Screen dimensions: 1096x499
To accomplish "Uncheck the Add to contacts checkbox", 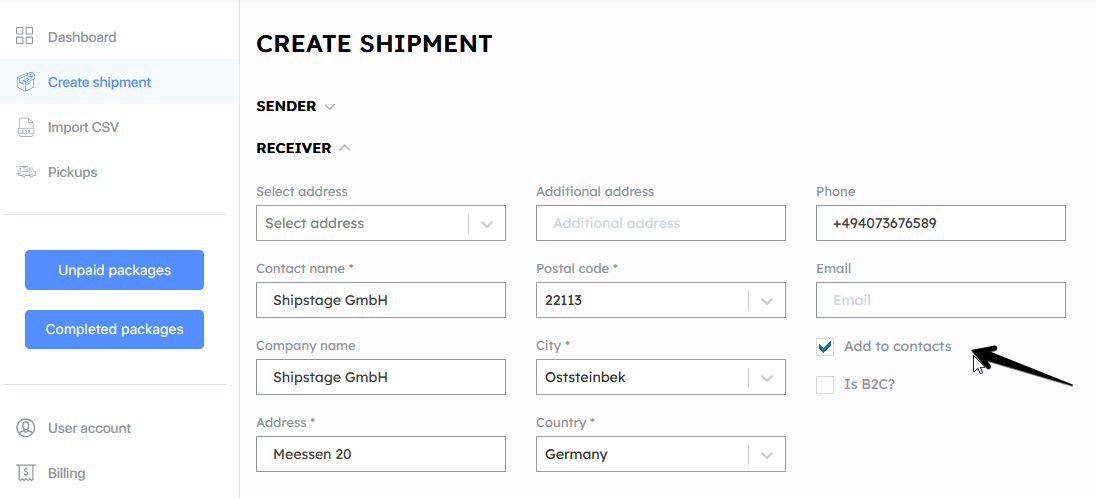I will 825,347.
